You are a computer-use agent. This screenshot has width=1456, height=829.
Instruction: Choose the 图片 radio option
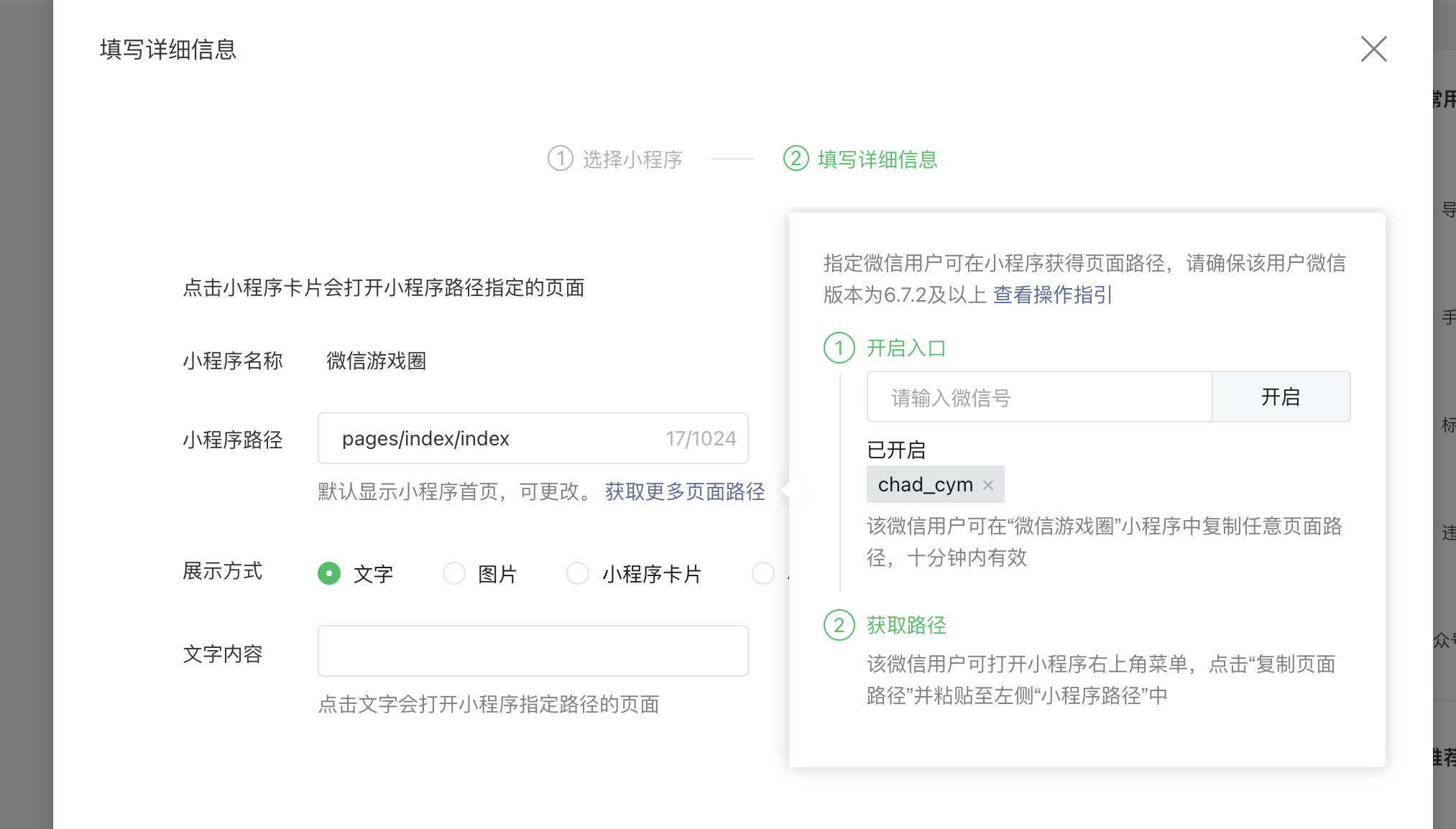point(454,573)
